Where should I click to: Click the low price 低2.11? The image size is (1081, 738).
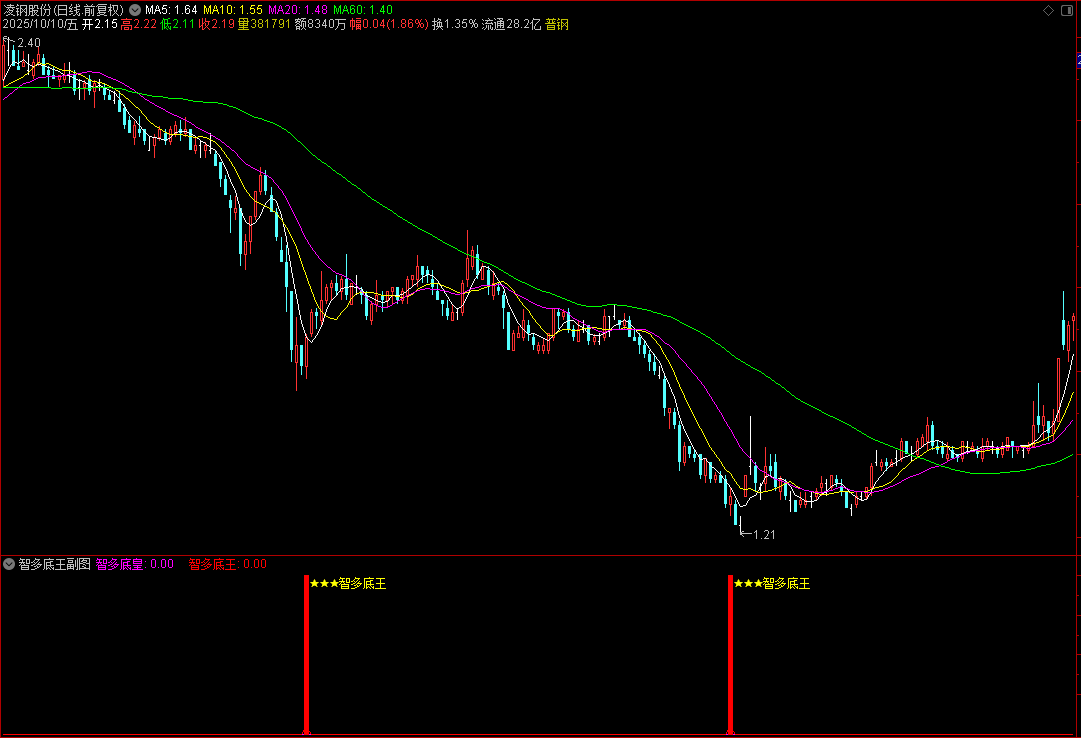(x=178, y=25)
